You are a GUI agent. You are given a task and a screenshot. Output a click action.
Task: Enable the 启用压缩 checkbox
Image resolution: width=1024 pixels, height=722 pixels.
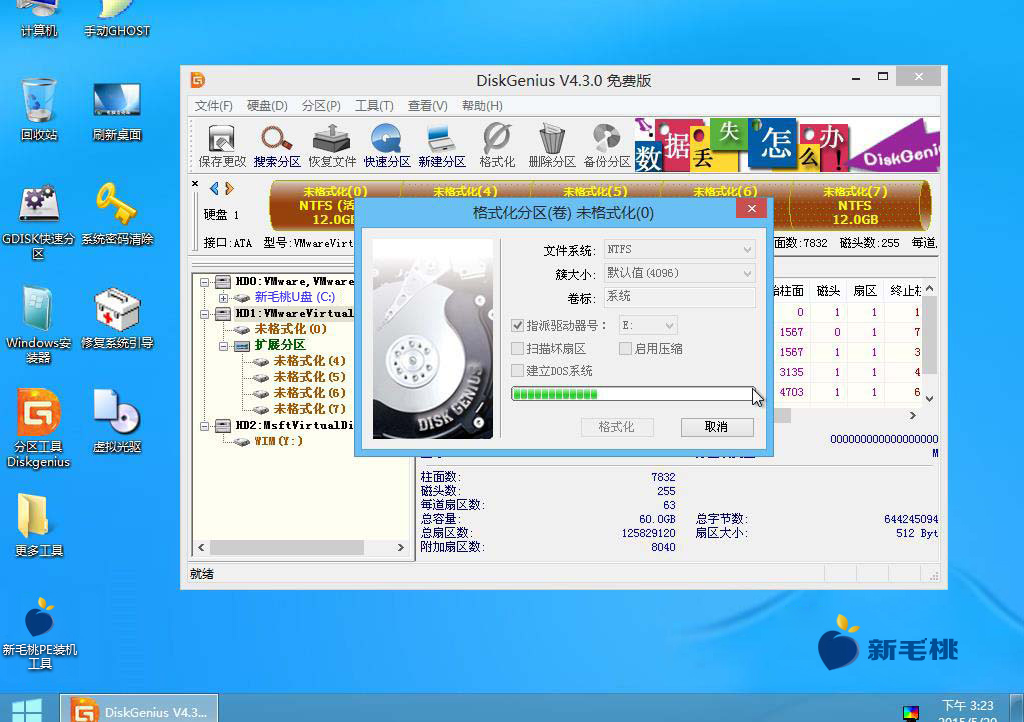point(625,349)
